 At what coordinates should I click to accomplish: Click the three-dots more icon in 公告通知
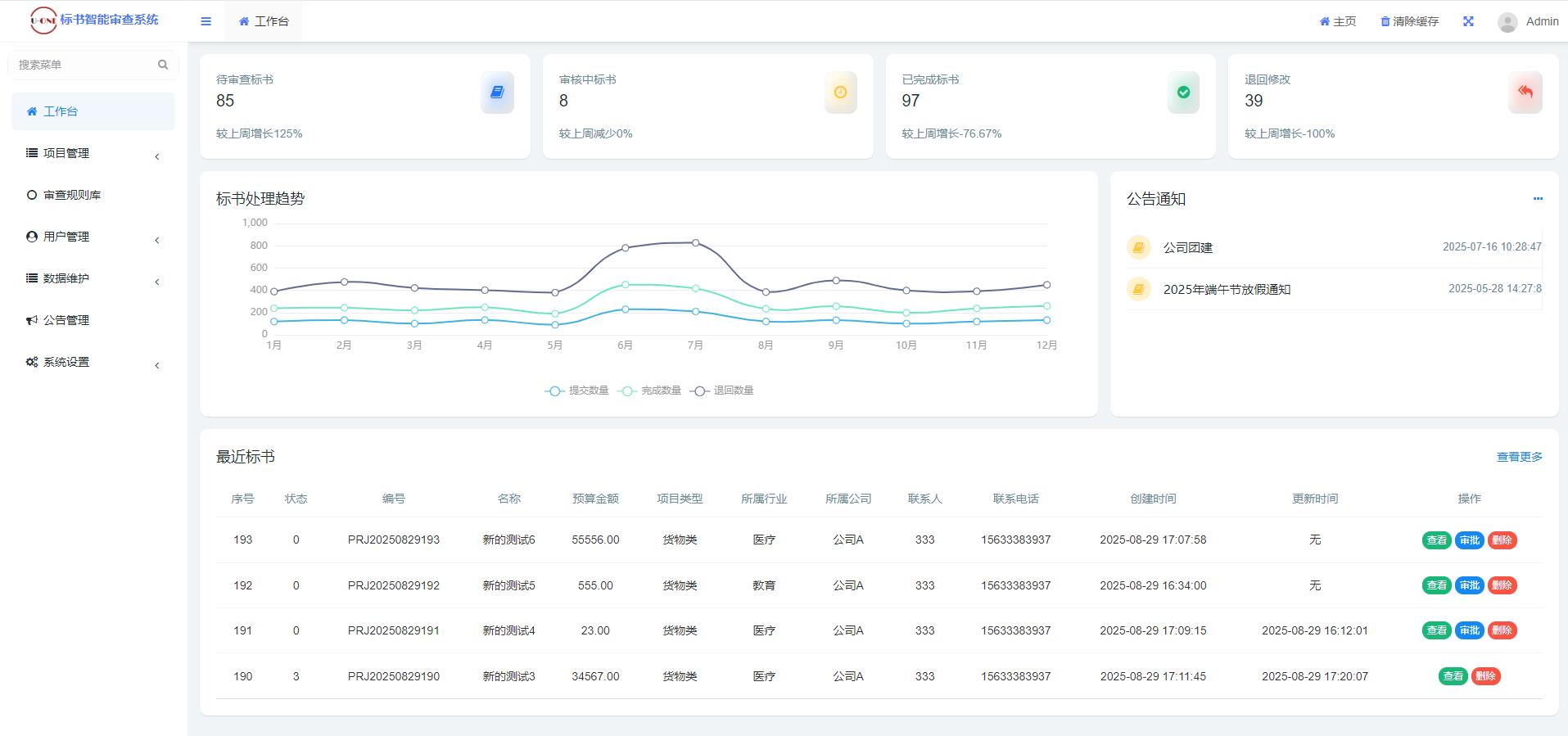(x=1538, y=198)
